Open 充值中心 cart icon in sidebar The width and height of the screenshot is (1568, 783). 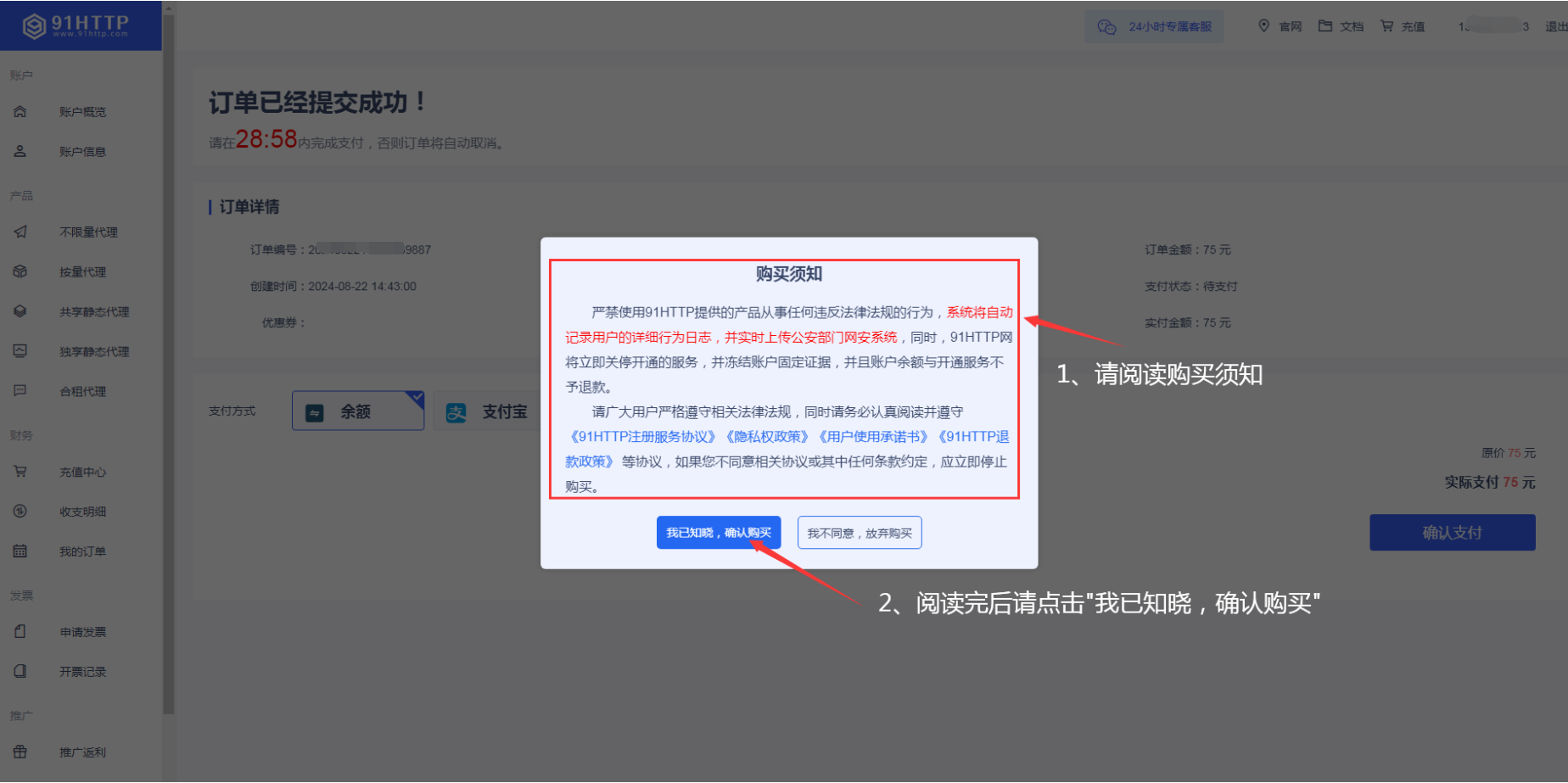(20, 472)
